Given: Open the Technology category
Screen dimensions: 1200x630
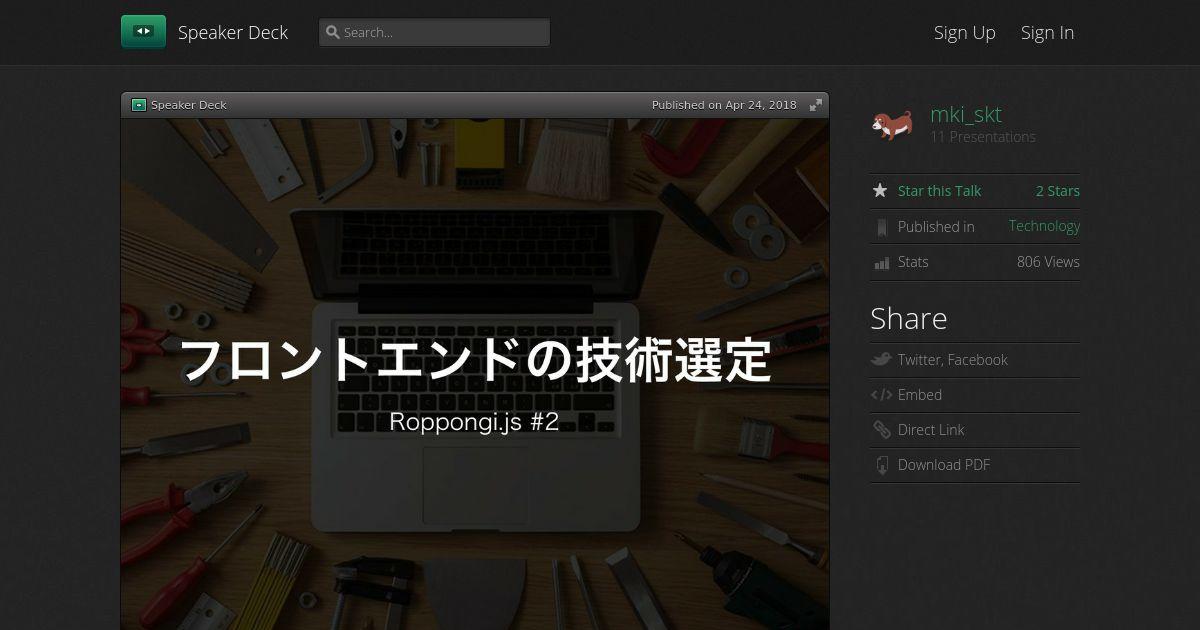Looking at the screenshot, I should (1044, 226).
